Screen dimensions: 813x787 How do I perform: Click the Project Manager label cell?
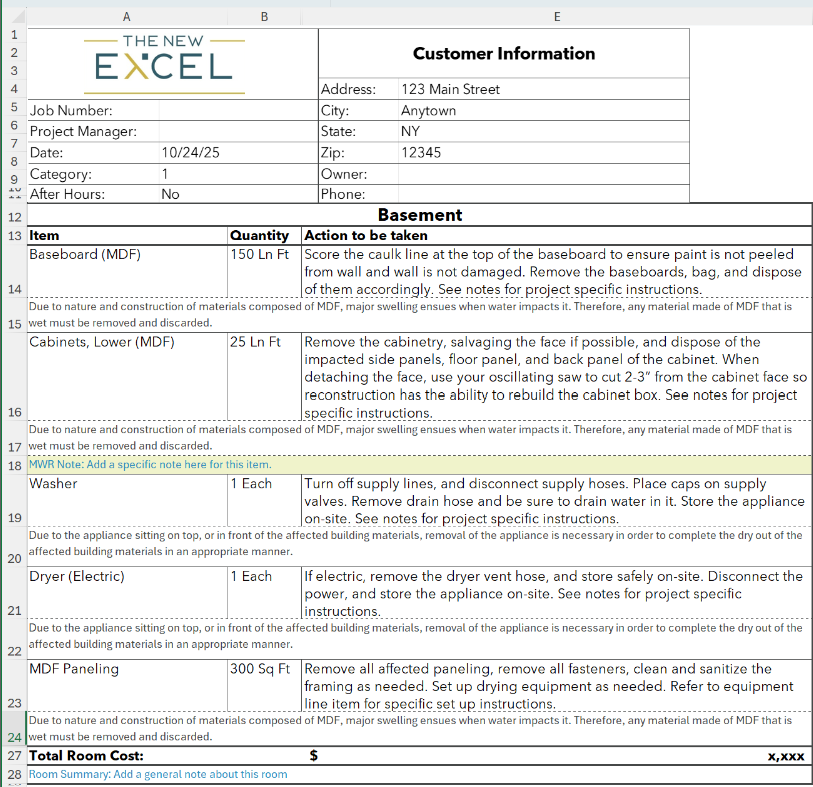[93, 131]
